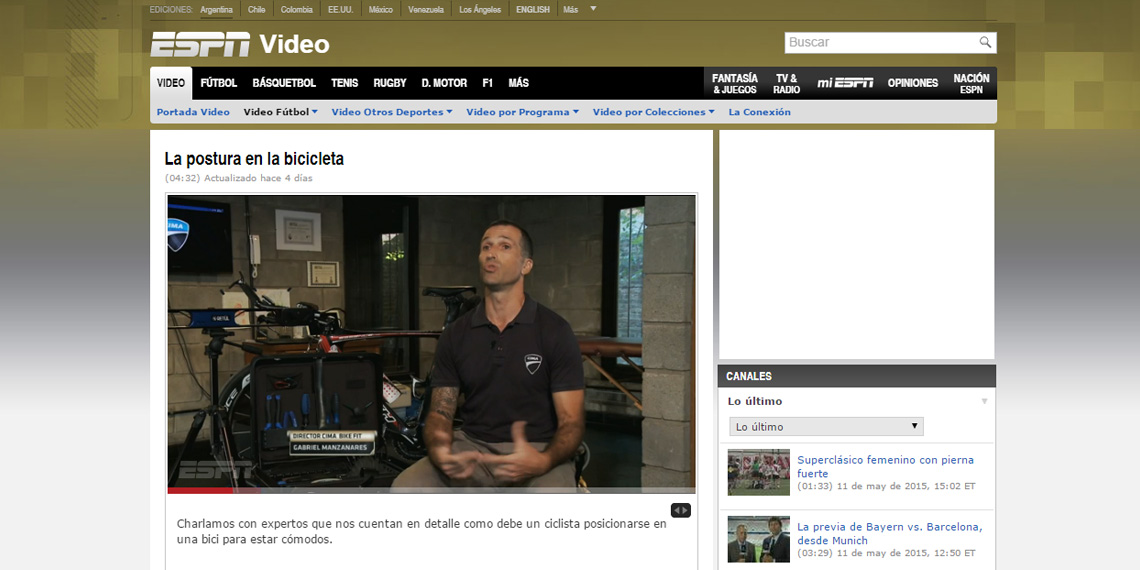This screenshot has height=570, width=1140.
Task: Open La Conexión link
Action: pos(759,112)
